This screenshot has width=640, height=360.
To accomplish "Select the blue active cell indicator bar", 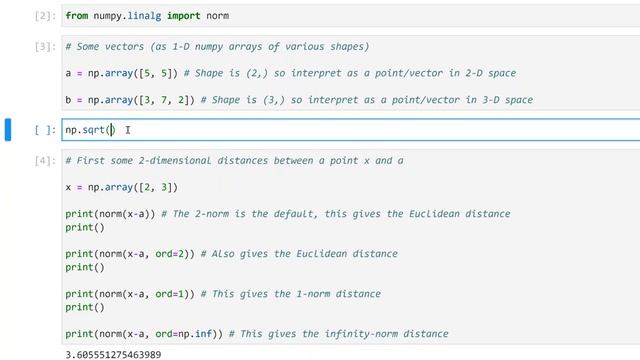I will coord(8,130).
